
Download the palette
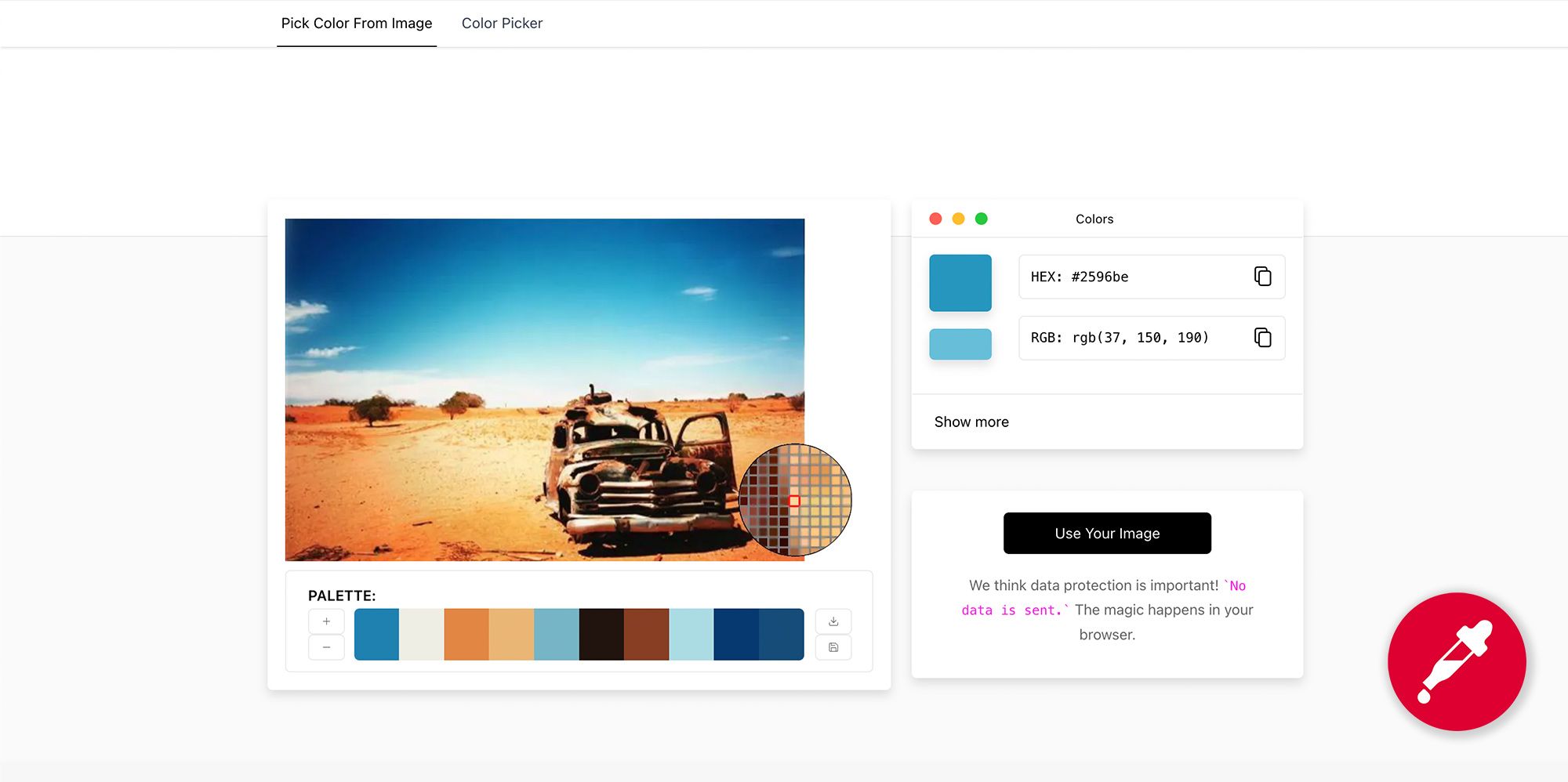(x=833, y=621)
